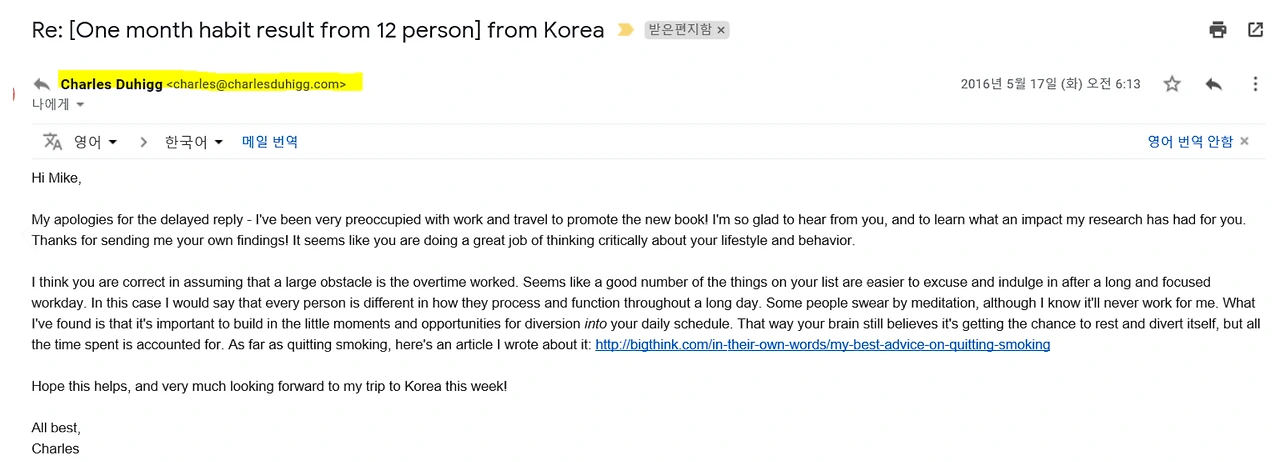
Task: Open the bigthink.com quitting smoking article link
Action: click(822, 345)
